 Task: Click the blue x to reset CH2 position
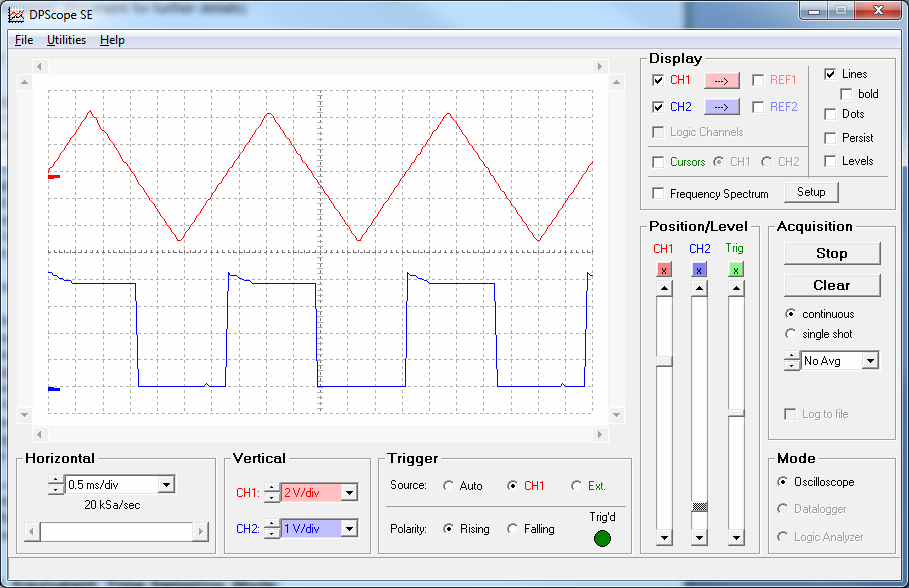pyautogui.click(x=699, y=269)
